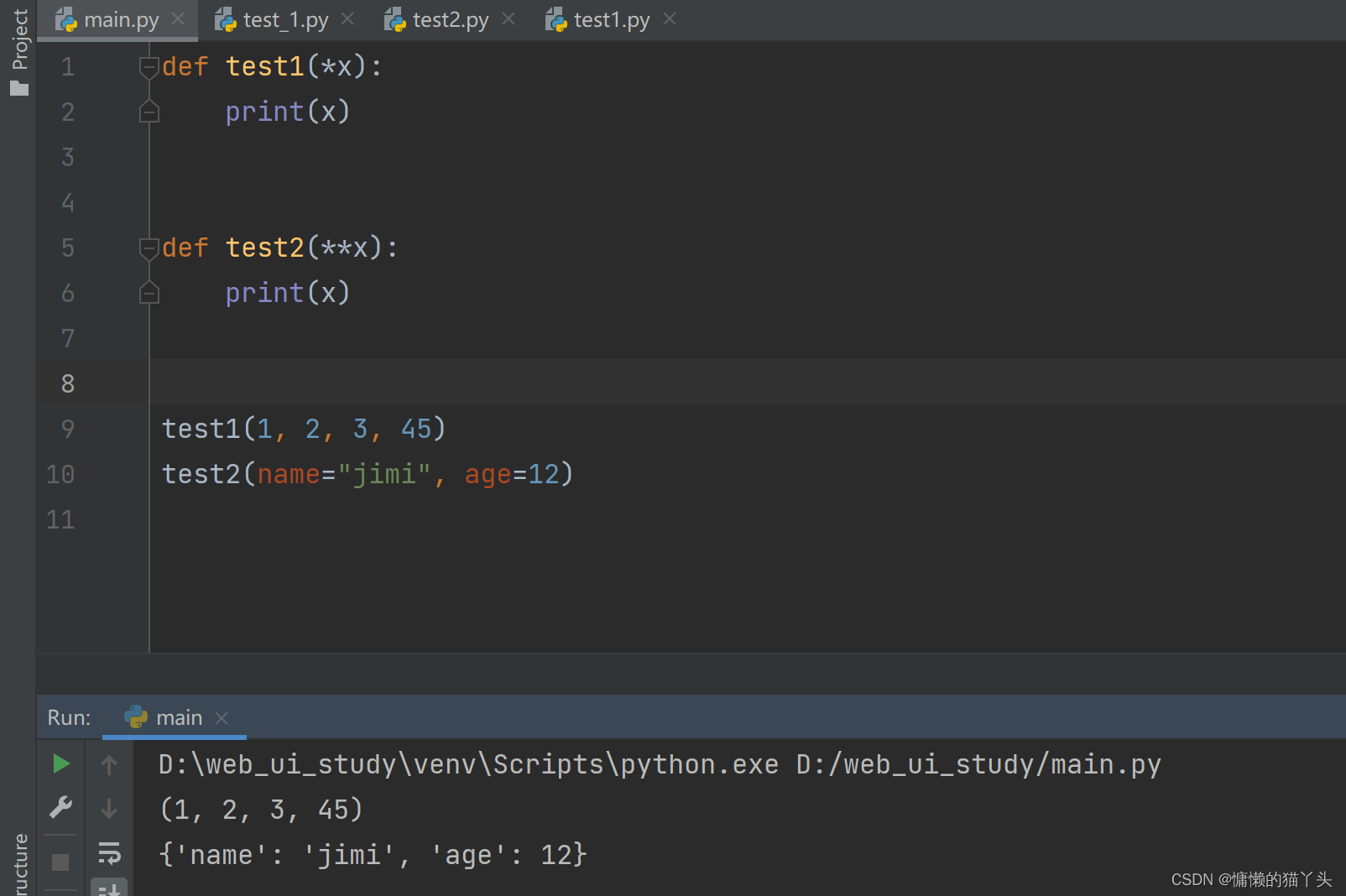The image size is (1346, 896).
Task: Click line number 9 in the gutter
Action: pos(67,428)
